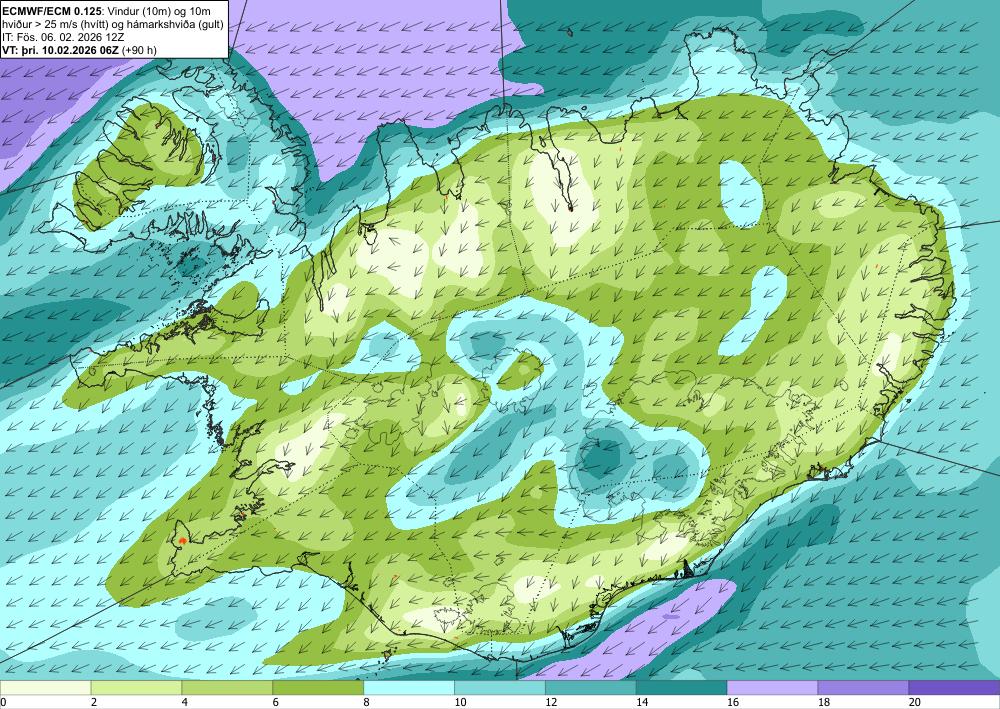Click the scale label '14'
The image size is (1000, 709).
(x=642, y=703)
